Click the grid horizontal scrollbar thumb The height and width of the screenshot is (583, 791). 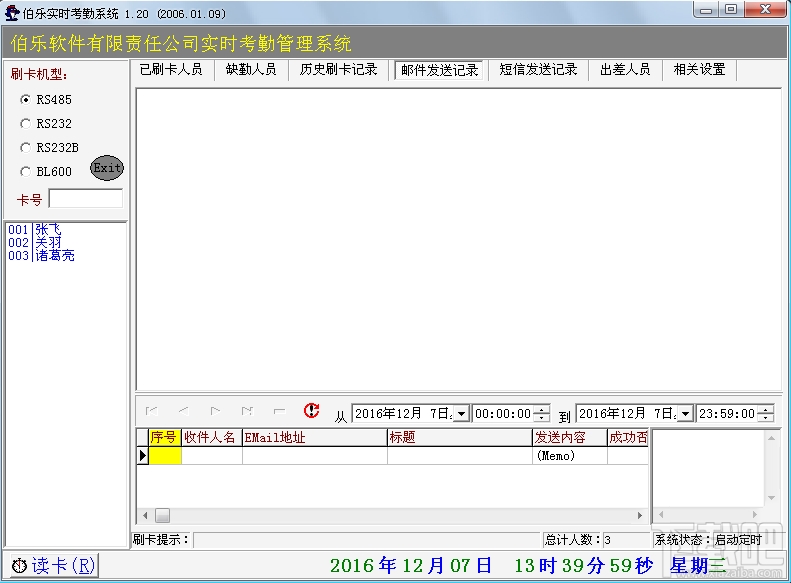162,515
